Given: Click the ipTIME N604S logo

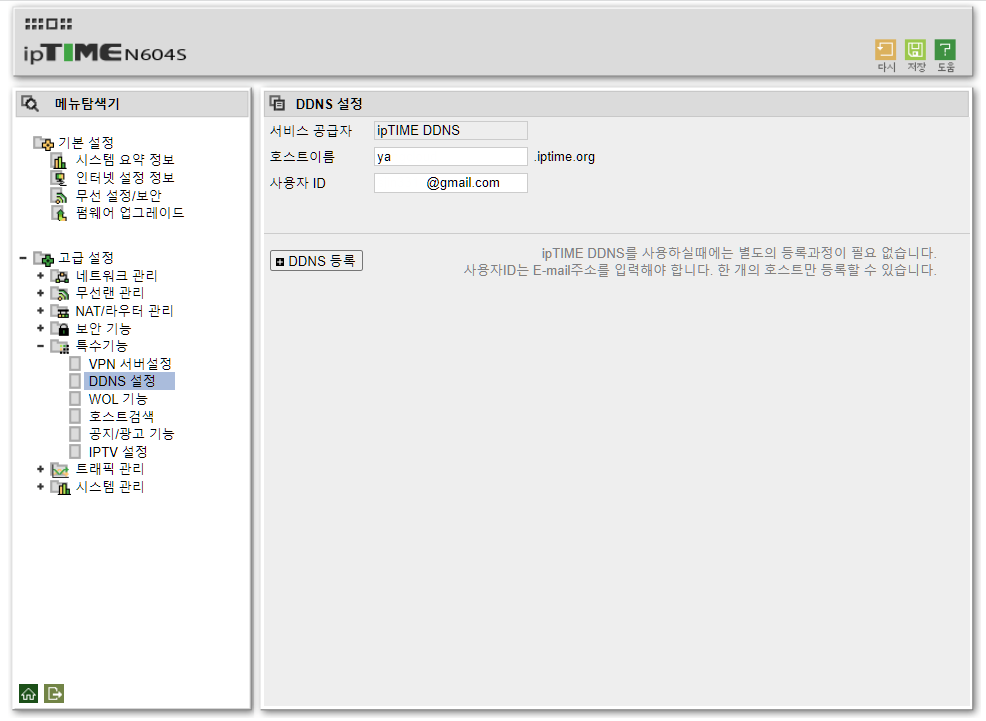Looking at the screenshot, I should (x=105, y=52).
